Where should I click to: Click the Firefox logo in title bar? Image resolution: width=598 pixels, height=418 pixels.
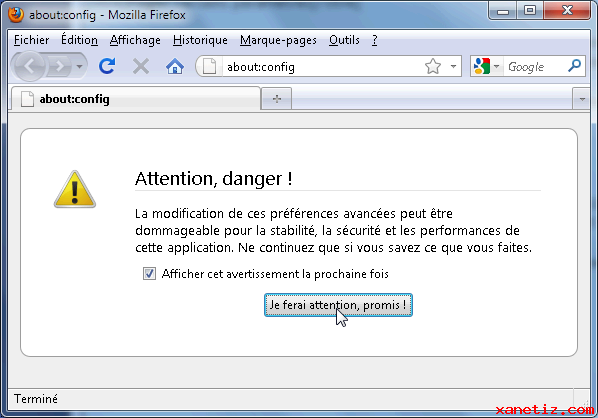pos(16,14)
